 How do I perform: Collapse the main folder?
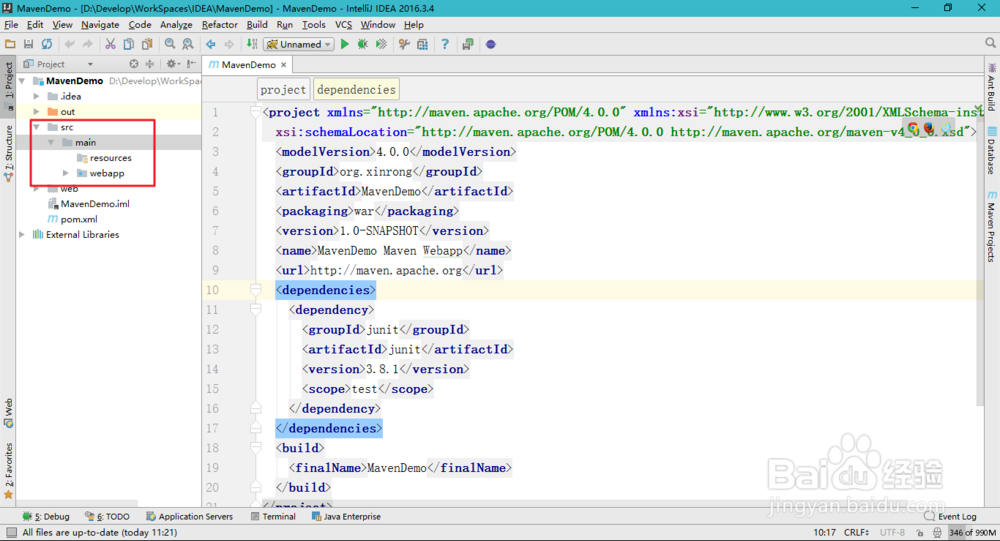(51, 142)
